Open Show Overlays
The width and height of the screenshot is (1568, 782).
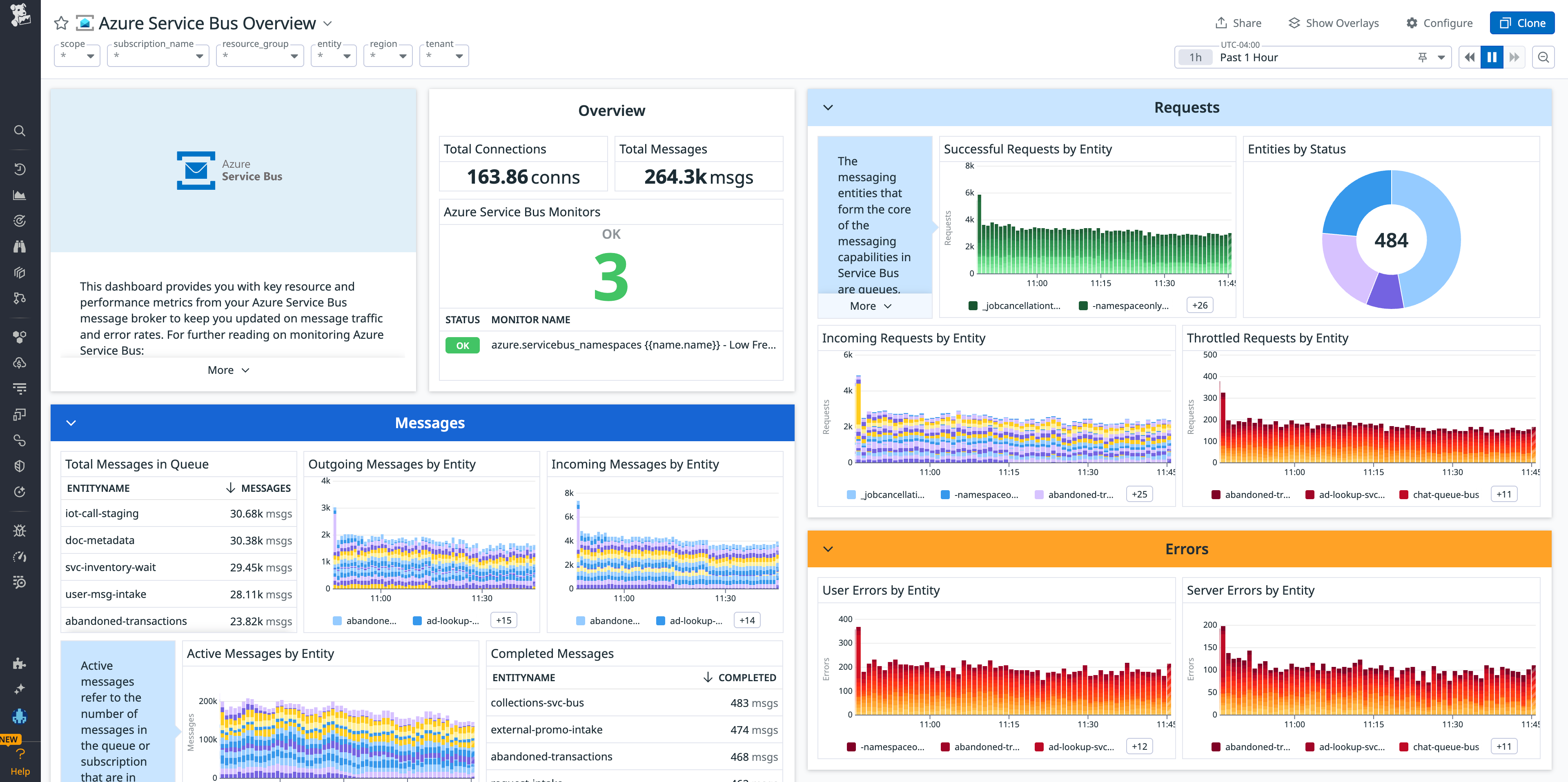1333,22
